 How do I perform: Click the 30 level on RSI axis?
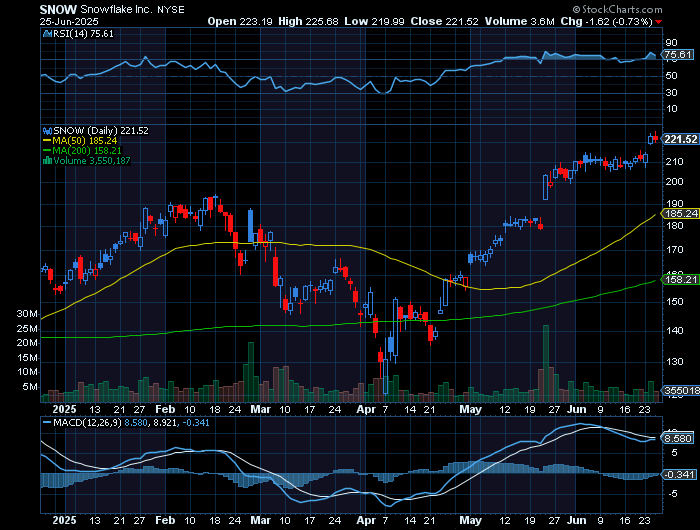pyautogui.click(x=671, y=92)
